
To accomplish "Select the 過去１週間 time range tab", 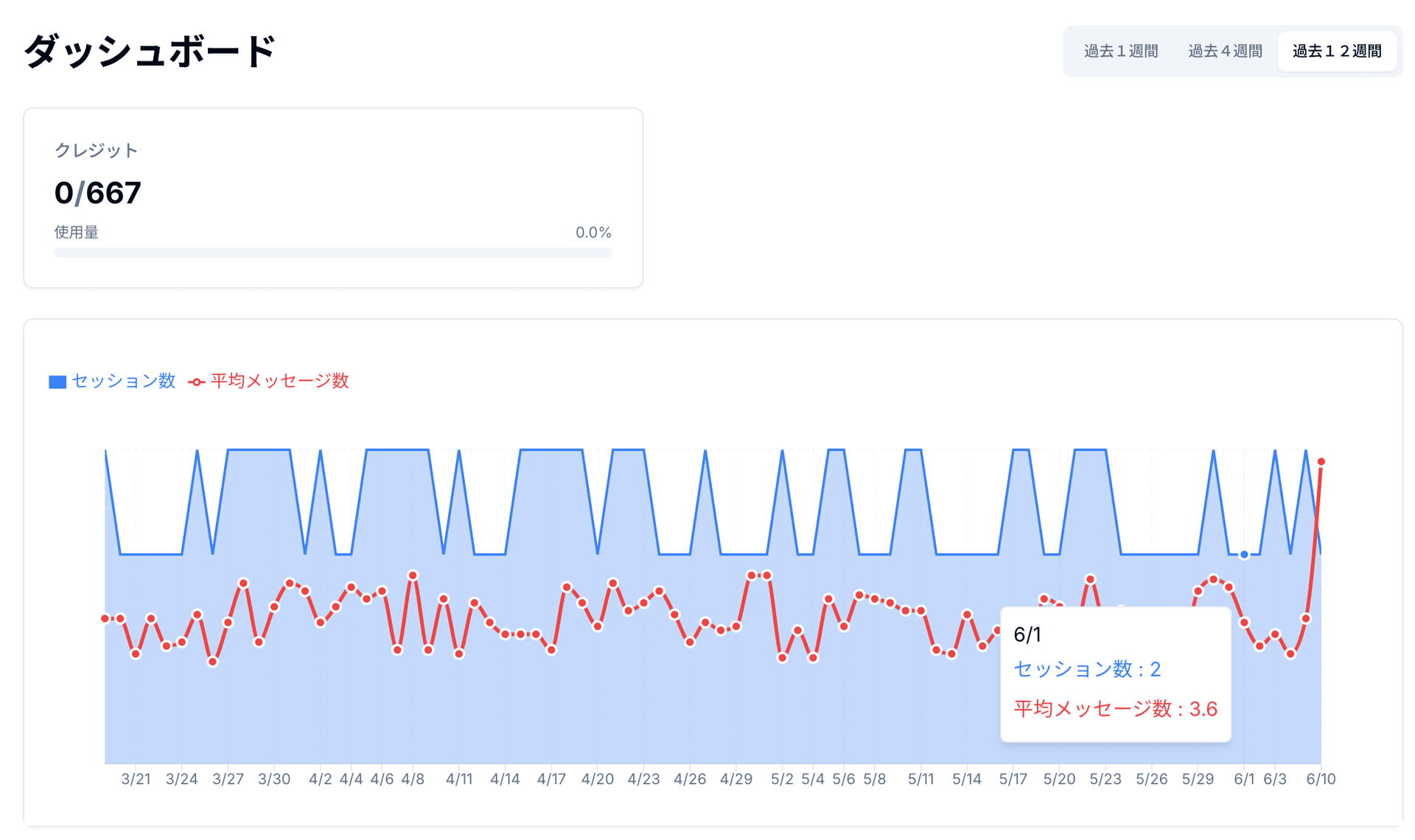I will point(1120,52).
